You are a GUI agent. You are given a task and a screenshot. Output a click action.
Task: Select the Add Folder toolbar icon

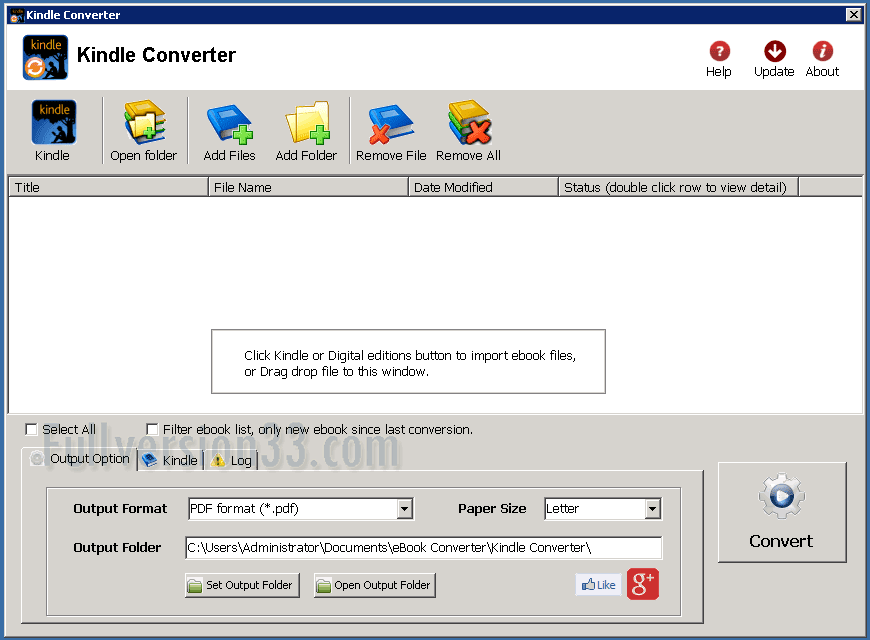[308, 123]
